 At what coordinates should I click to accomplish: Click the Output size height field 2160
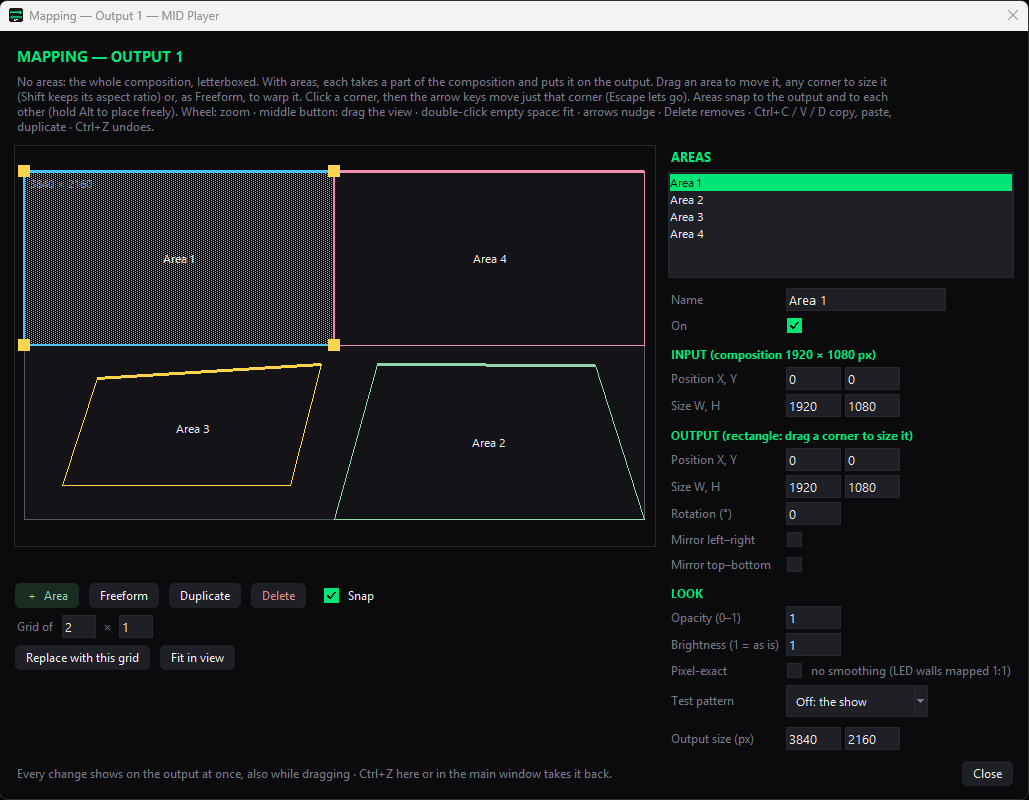(872, 739)
